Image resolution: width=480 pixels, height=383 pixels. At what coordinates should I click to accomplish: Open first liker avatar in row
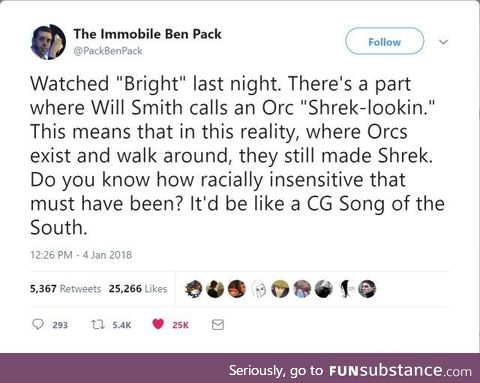[x=194, y=289]
